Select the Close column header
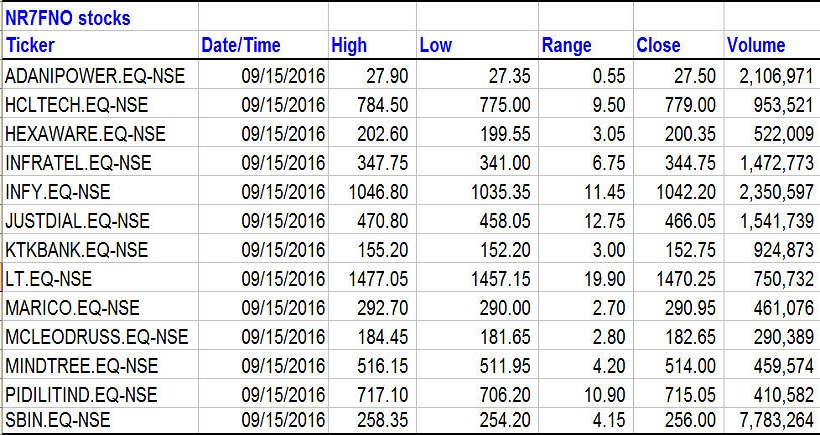Image resolution: width=820 pixels, height=435 pixels. coord(658,45)
